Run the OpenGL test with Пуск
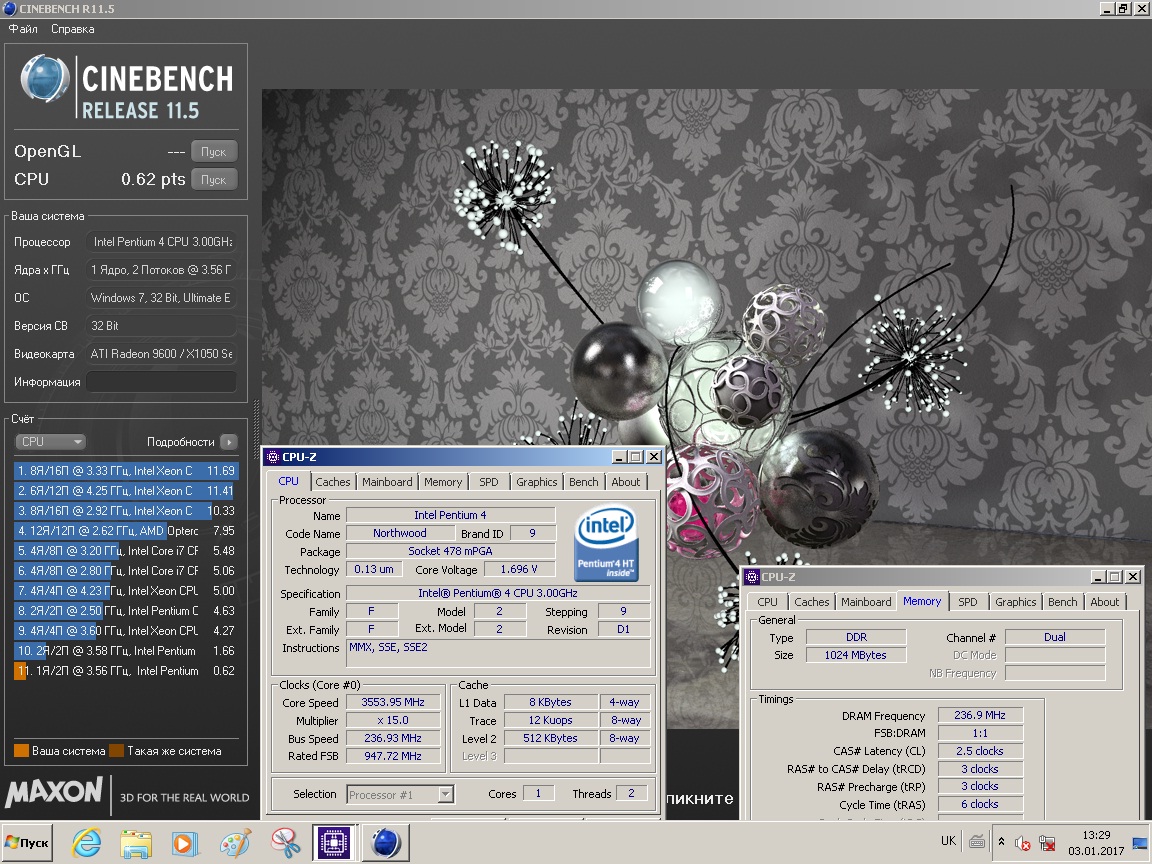The image size is (1152, 864). 214,151
